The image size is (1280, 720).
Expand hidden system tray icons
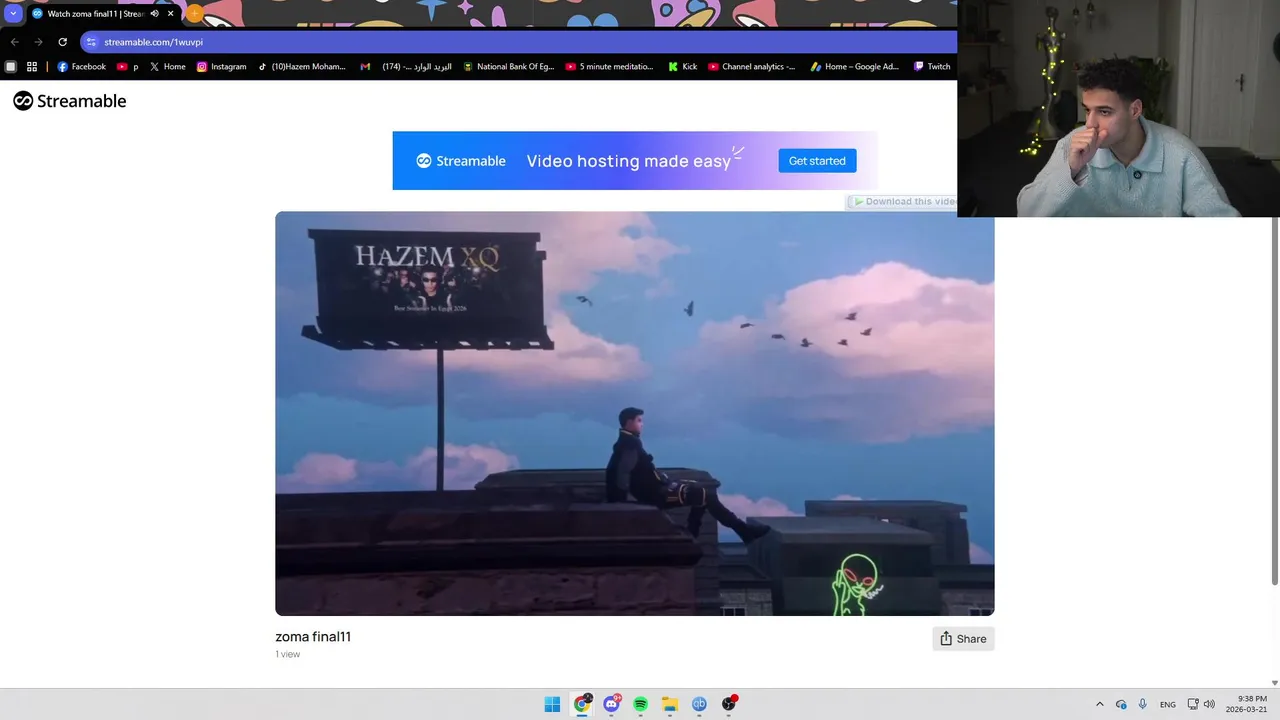[x=1100, y=704]
